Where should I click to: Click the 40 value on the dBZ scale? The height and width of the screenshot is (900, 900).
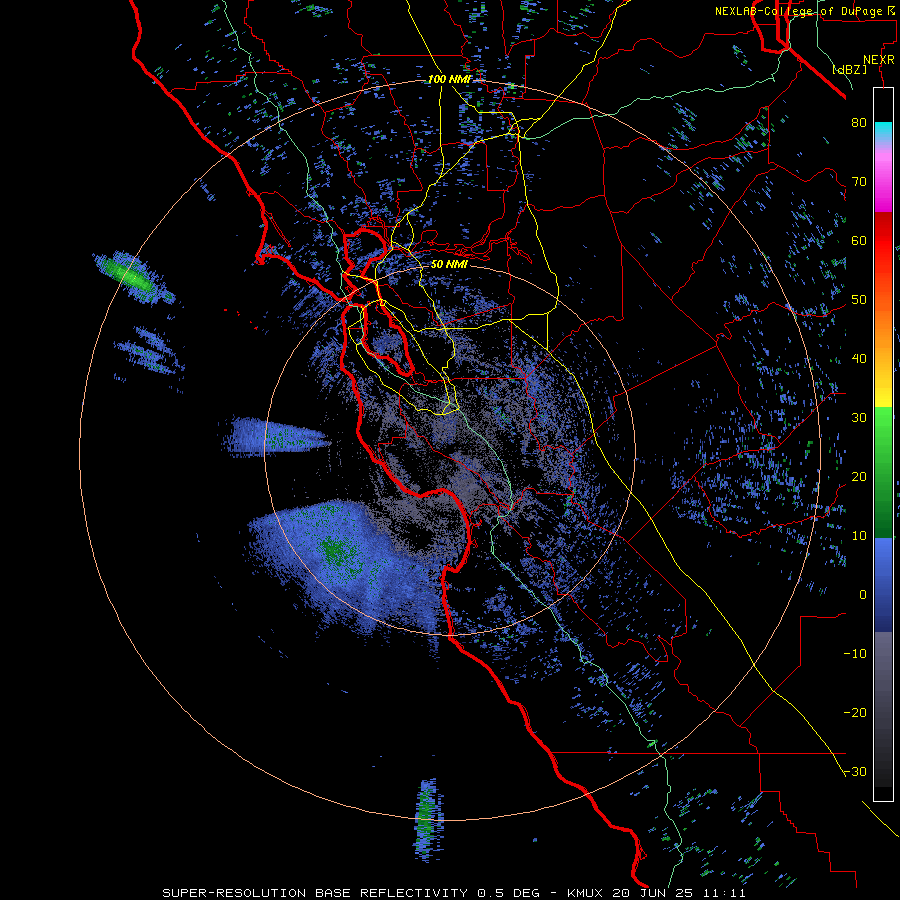(859, 358)
